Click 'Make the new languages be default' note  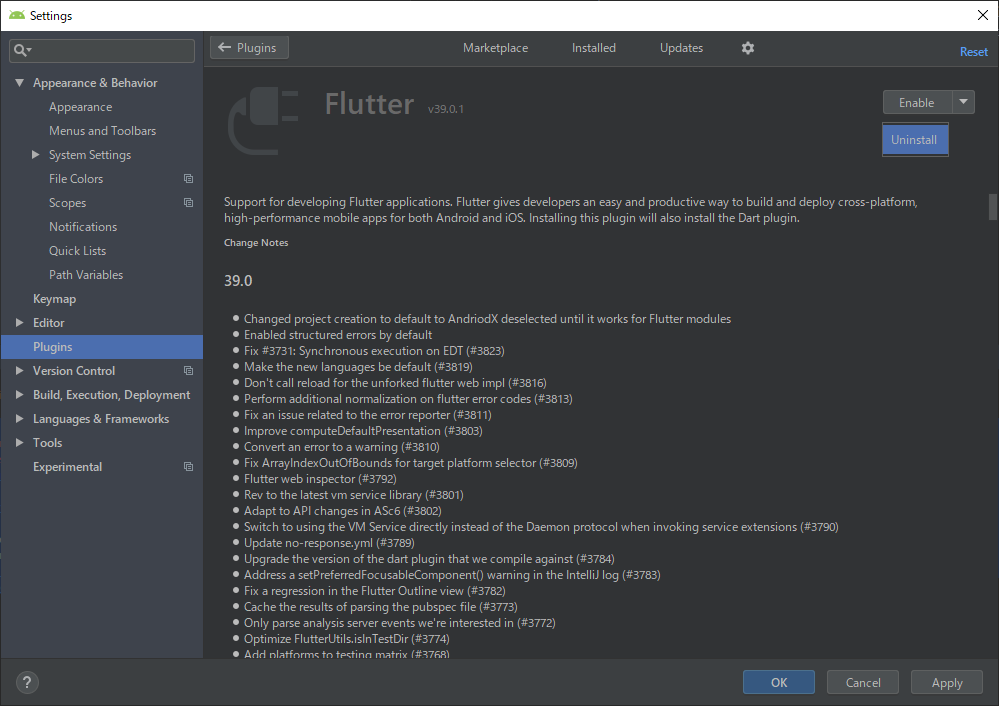tap(358, 366)
